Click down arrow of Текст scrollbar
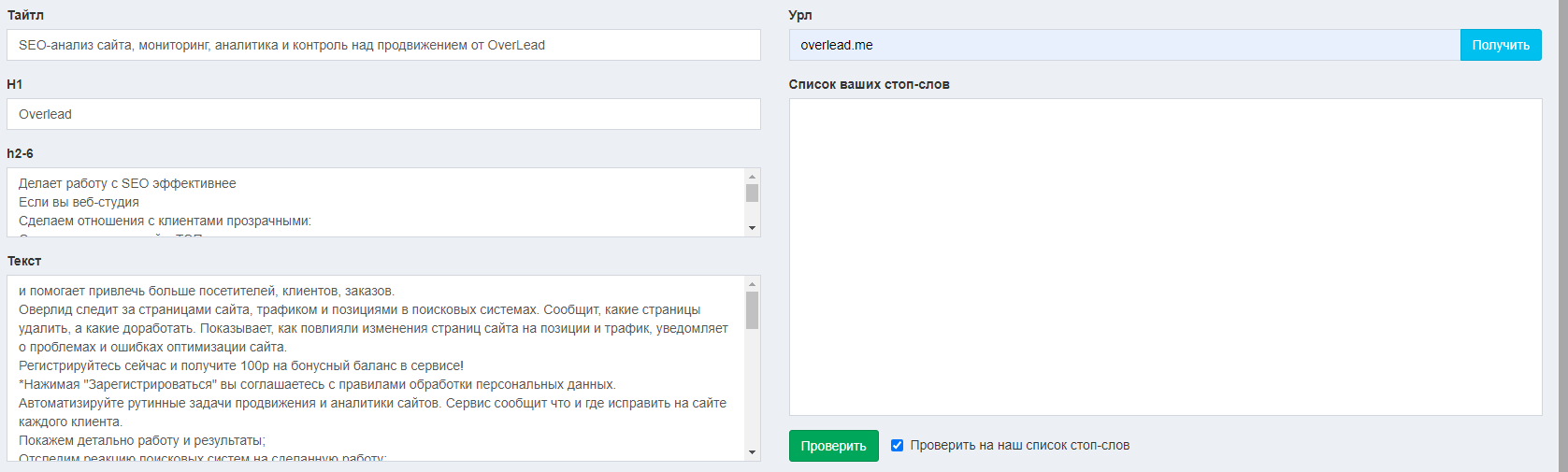 752,452
